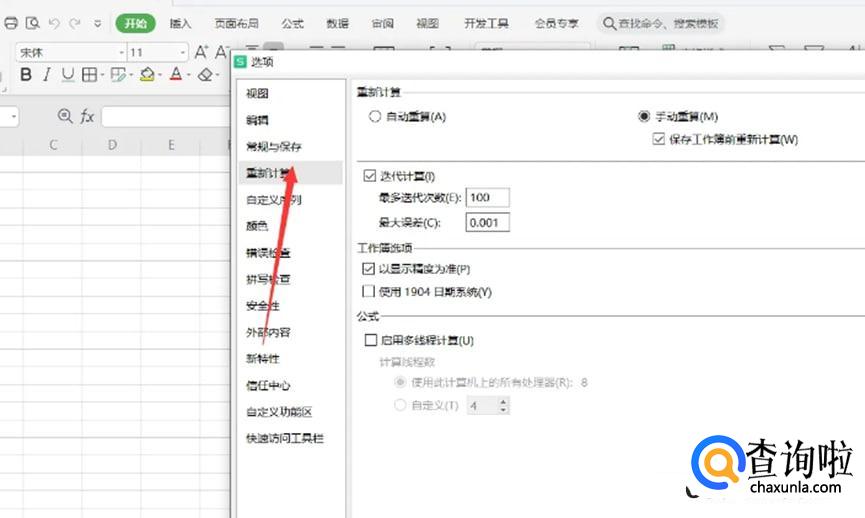This screenshot has width=865, height=518.
Task: Select column E header
Action: [171, 145]
